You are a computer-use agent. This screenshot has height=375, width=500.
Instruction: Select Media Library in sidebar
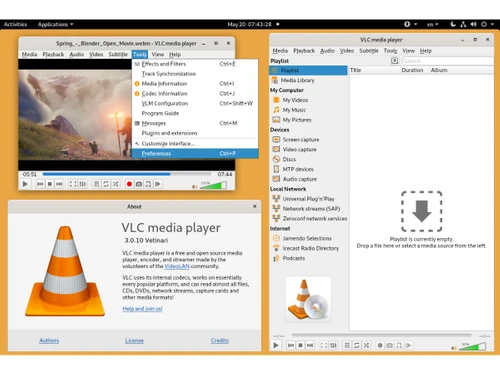click(308, 80)
